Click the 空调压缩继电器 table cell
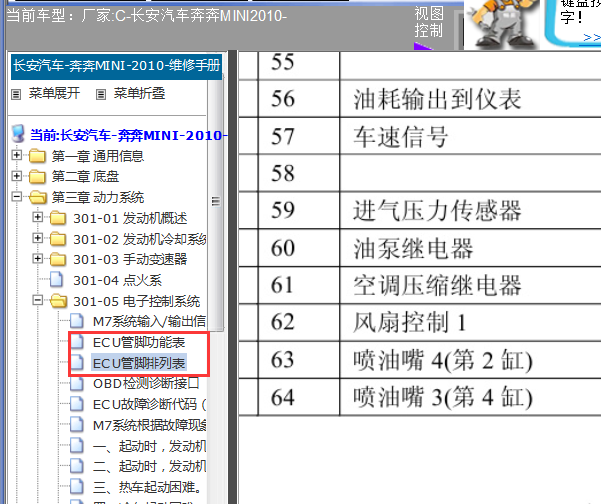The height and width of the screenshot is (504, 601). point(470,285)
